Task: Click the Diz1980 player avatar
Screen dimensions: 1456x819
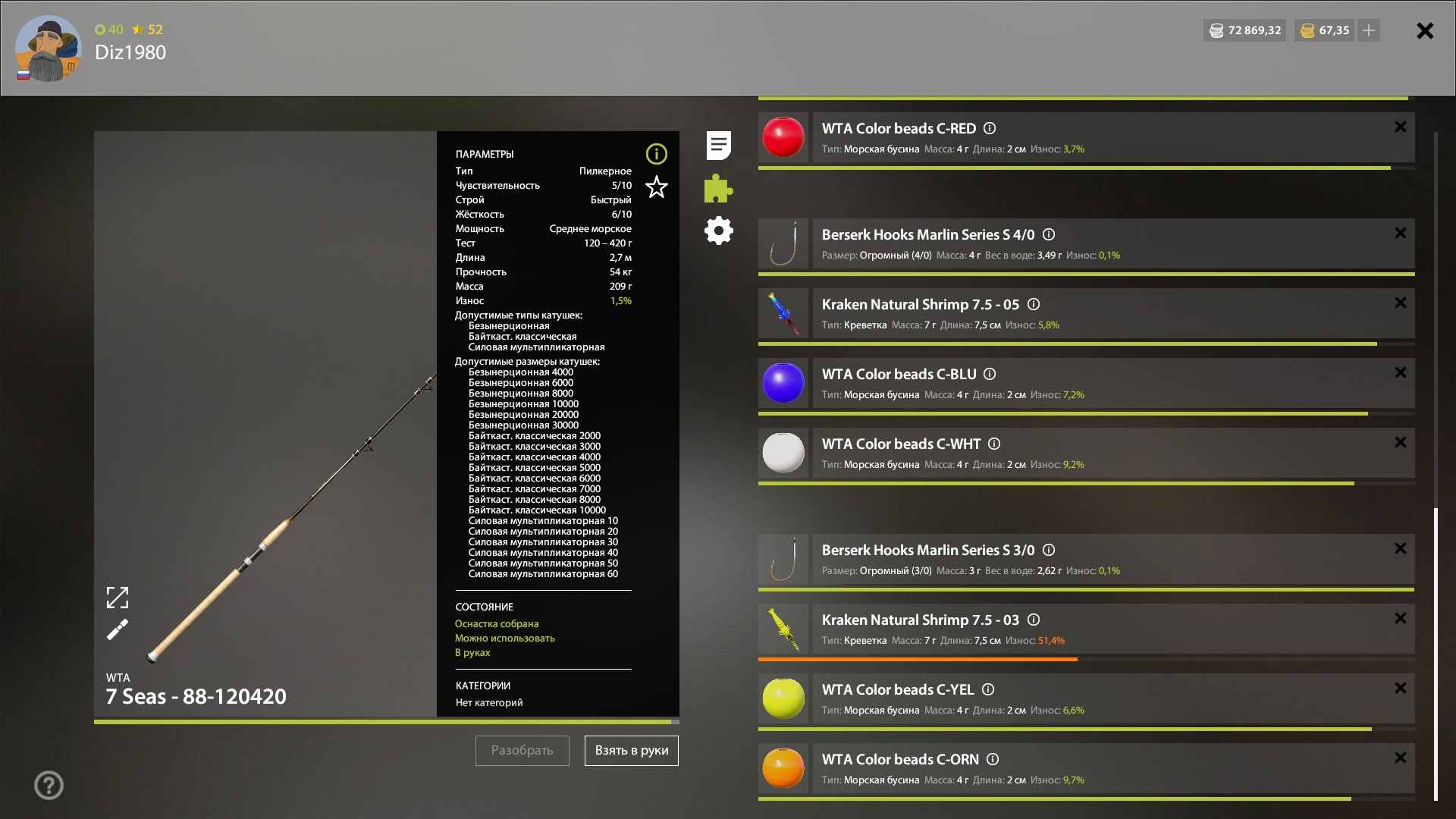Action: pyautogui.click(x=48, y=49)
